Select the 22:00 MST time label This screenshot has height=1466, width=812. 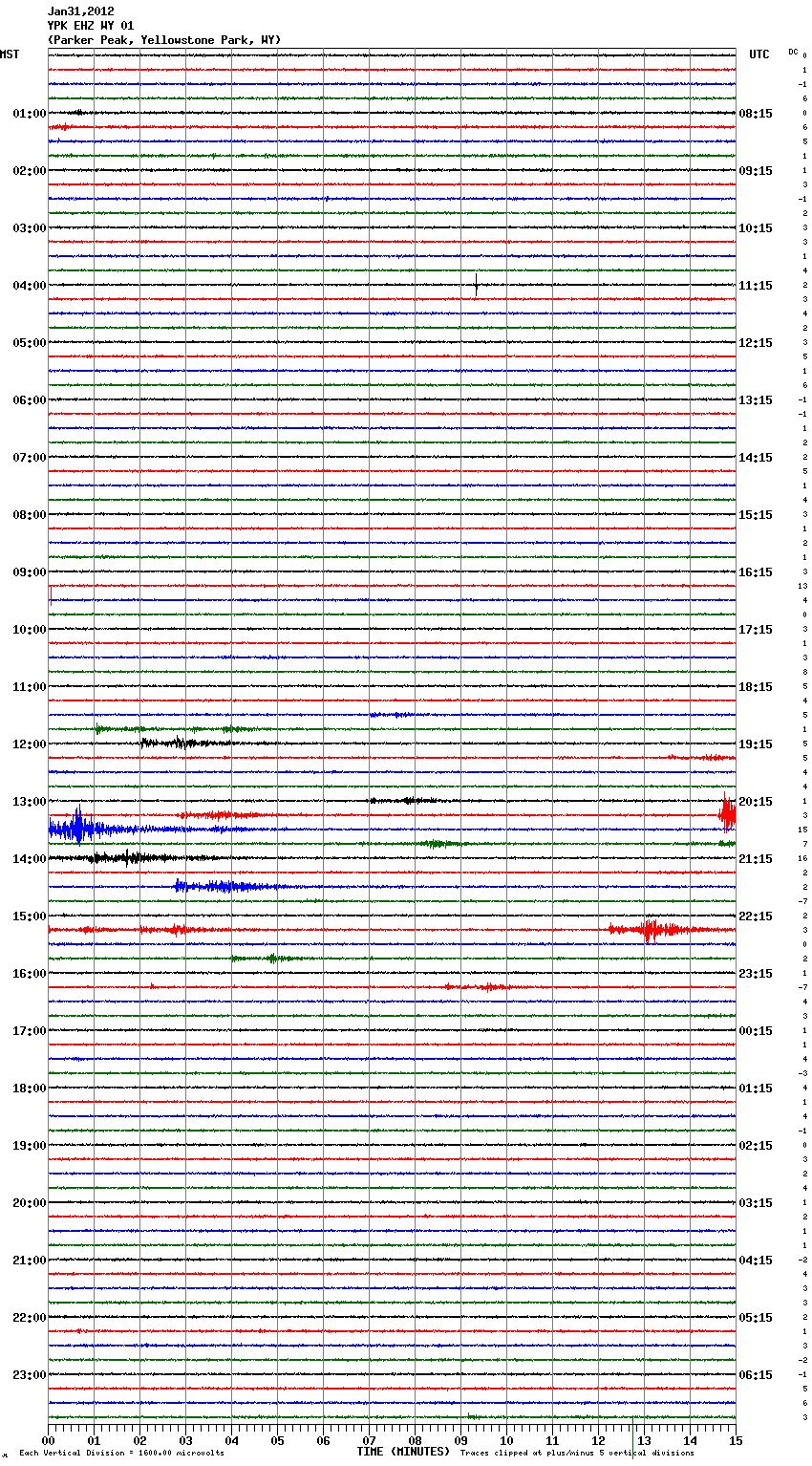30,1318
